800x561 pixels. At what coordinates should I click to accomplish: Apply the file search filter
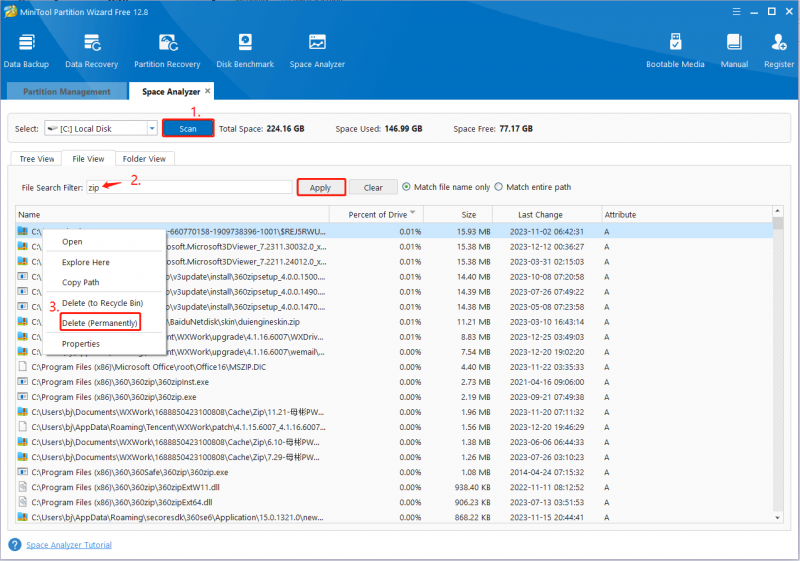coord(320,188)
